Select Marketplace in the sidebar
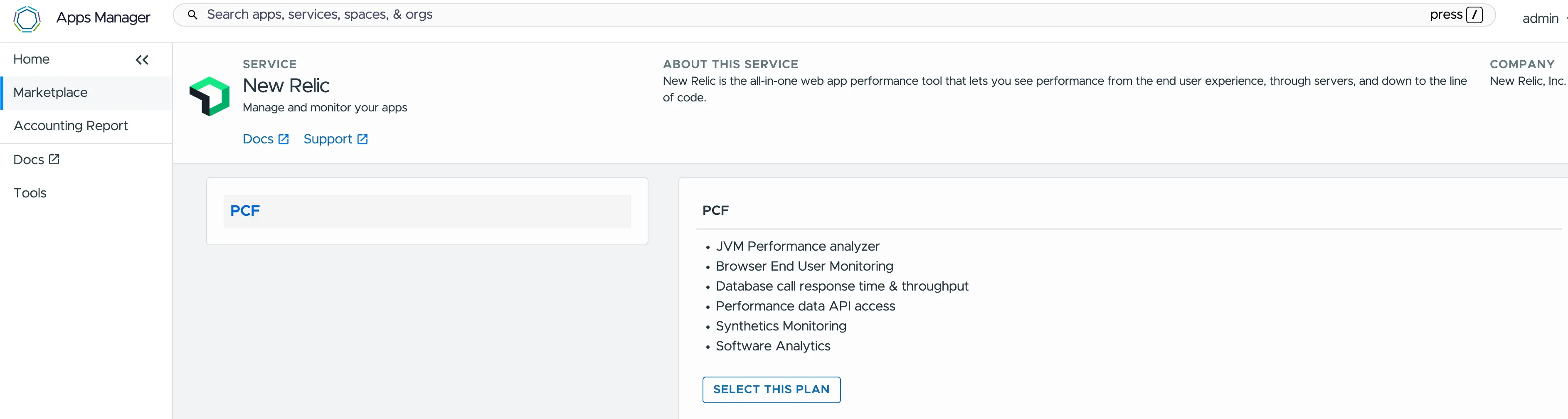Screen dimensions: 1568x419 (x=51, y=93)
